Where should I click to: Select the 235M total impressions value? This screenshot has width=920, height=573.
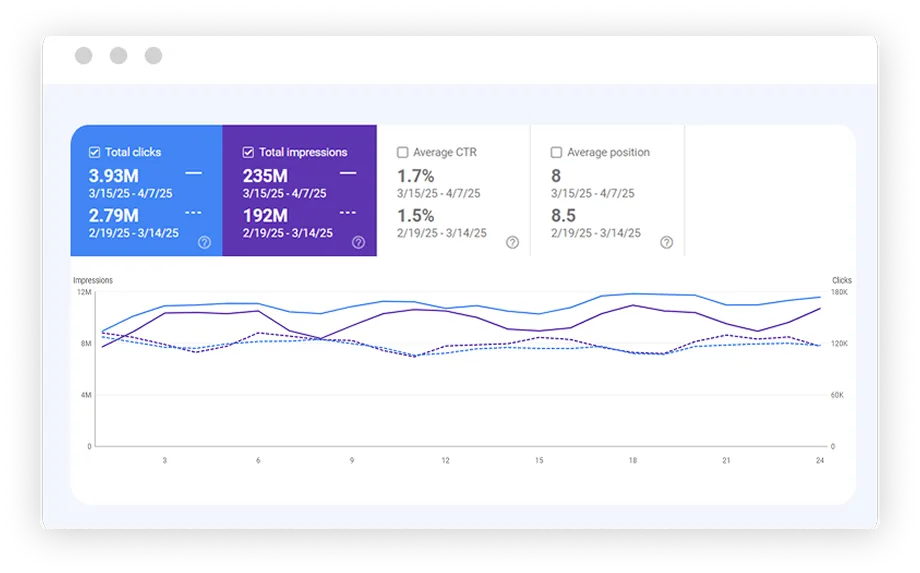tap(266, 176)
